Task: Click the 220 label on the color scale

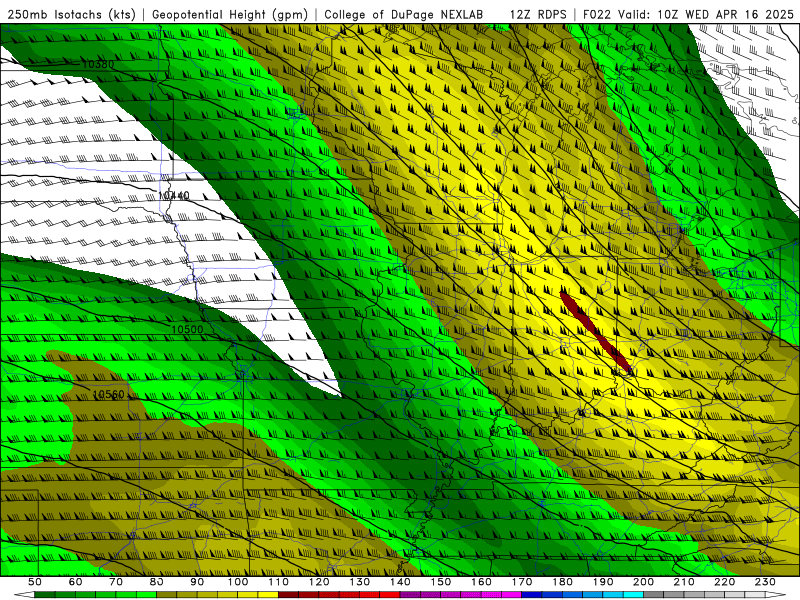Action: (724, 582)
